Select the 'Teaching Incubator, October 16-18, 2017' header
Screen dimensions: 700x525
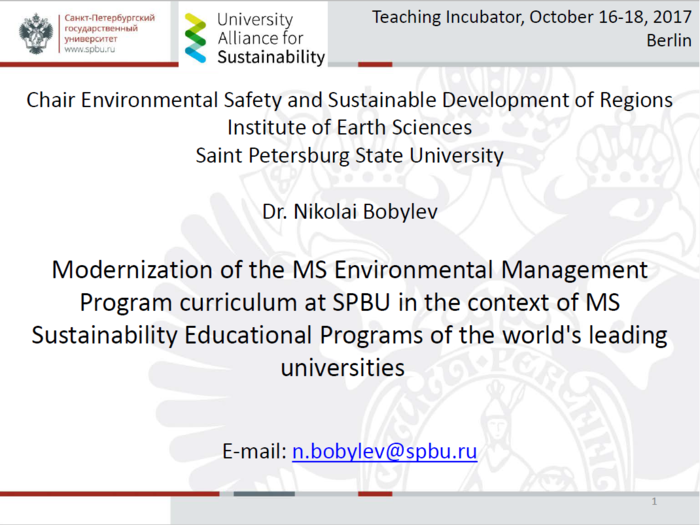531,17
